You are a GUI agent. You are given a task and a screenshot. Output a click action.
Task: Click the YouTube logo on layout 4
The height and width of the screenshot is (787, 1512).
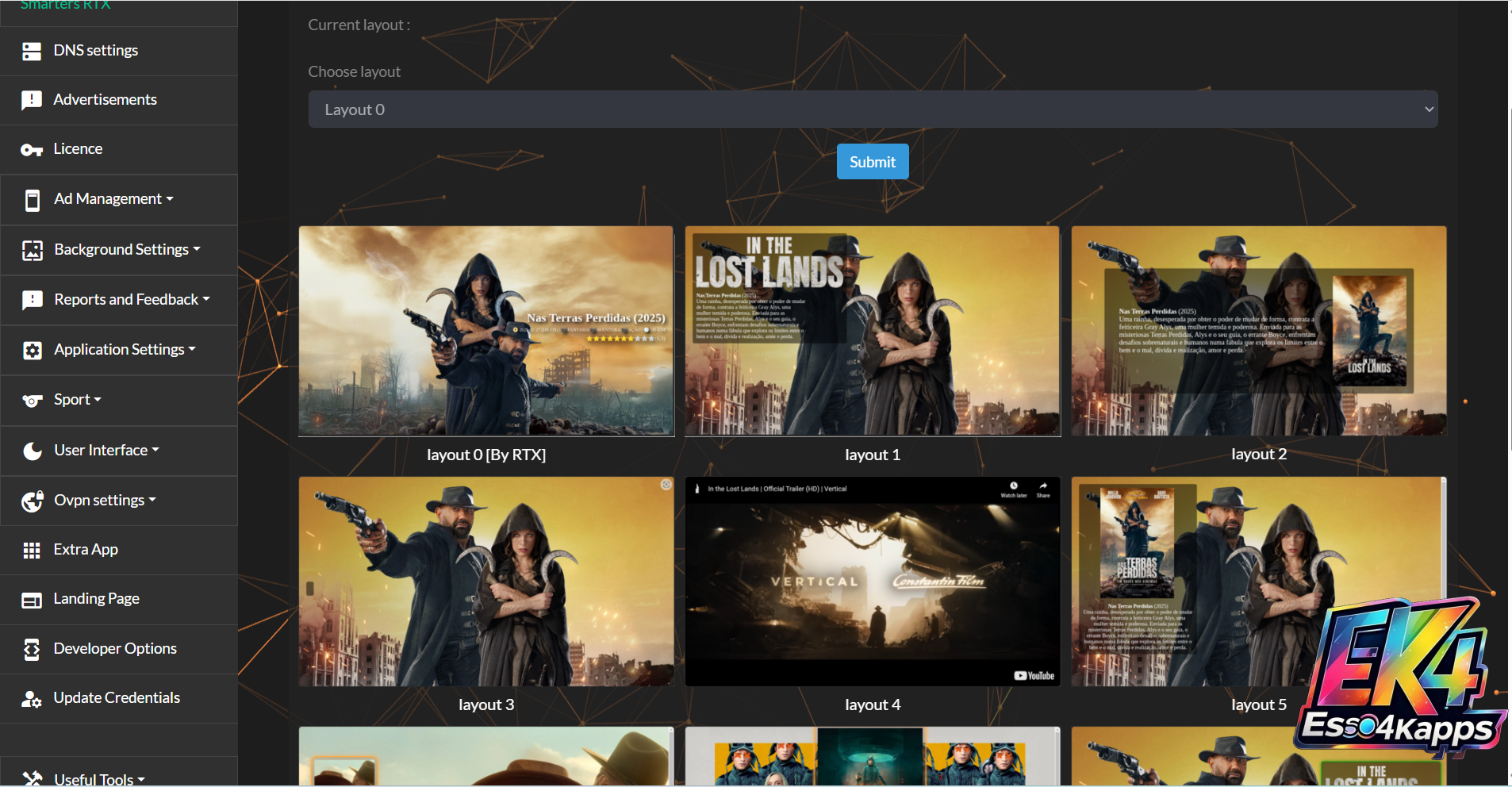pyautogui.click(x=1034, y=676)
